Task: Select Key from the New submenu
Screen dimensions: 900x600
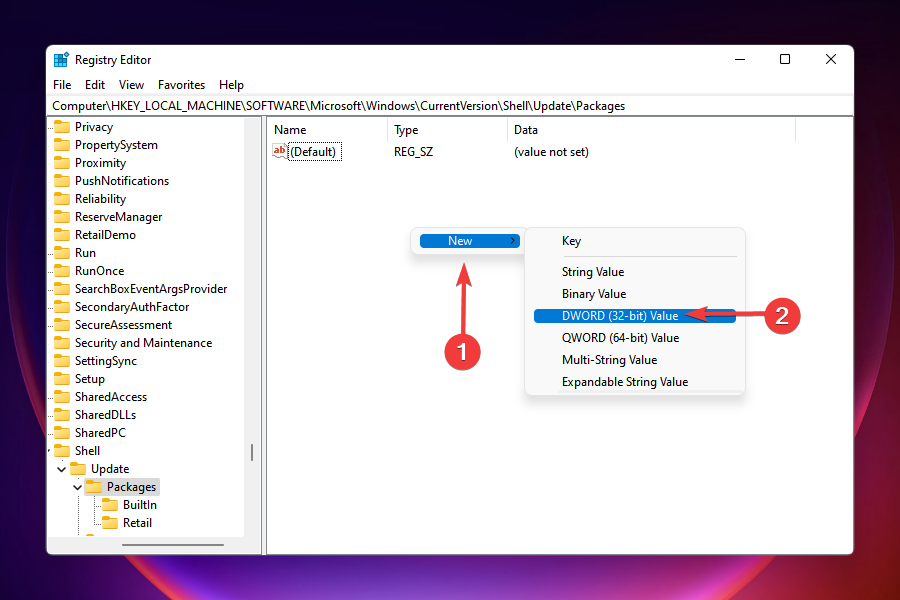Action: 571,241
